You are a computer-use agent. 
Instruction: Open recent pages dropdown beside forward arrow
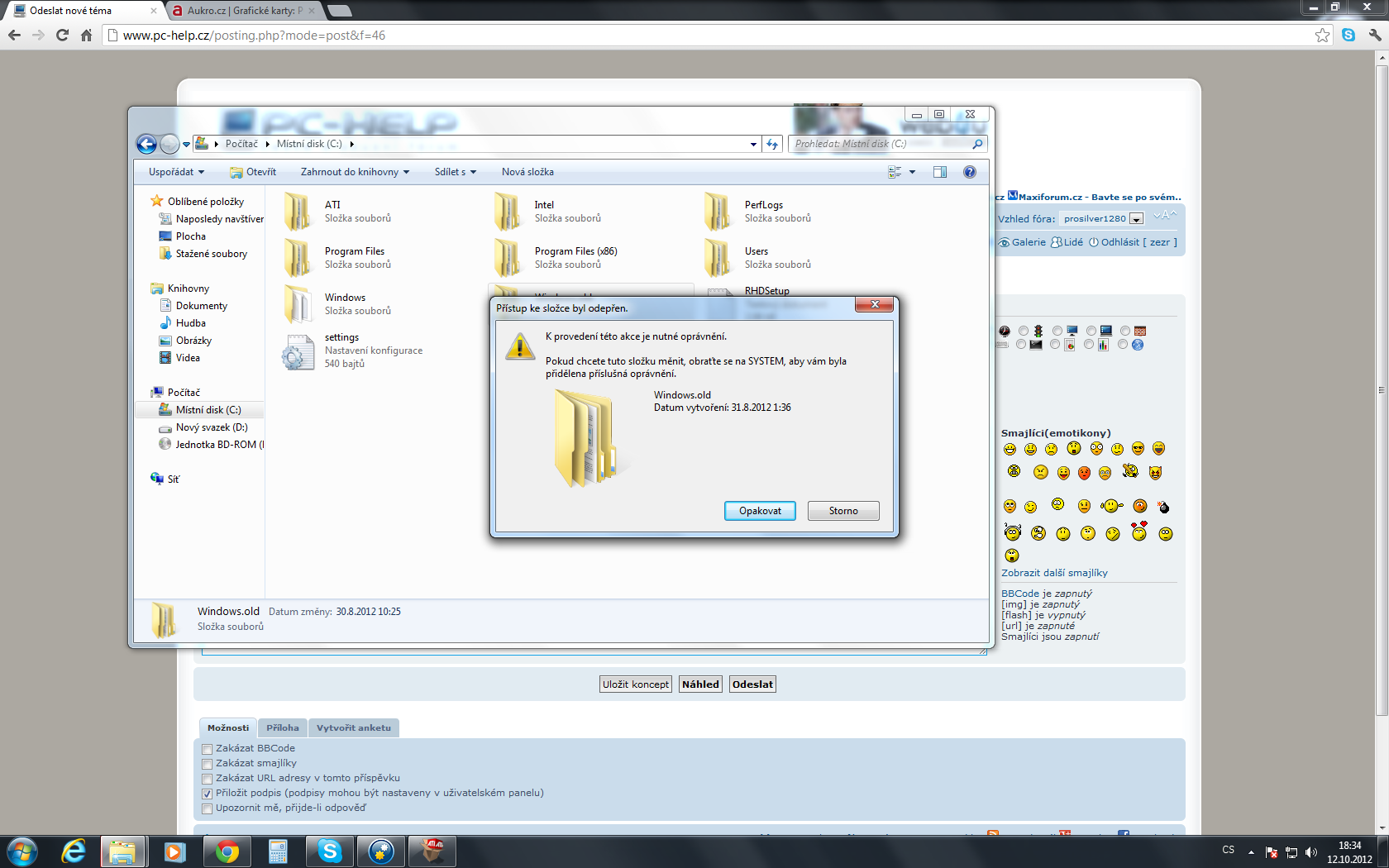186,145
